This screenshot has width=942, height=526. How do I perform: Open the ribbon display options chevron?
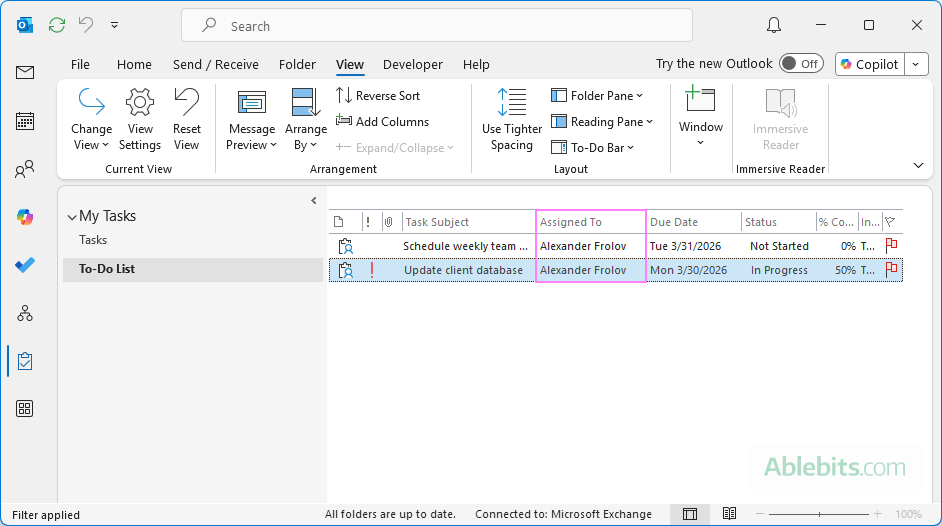[919, 165]
